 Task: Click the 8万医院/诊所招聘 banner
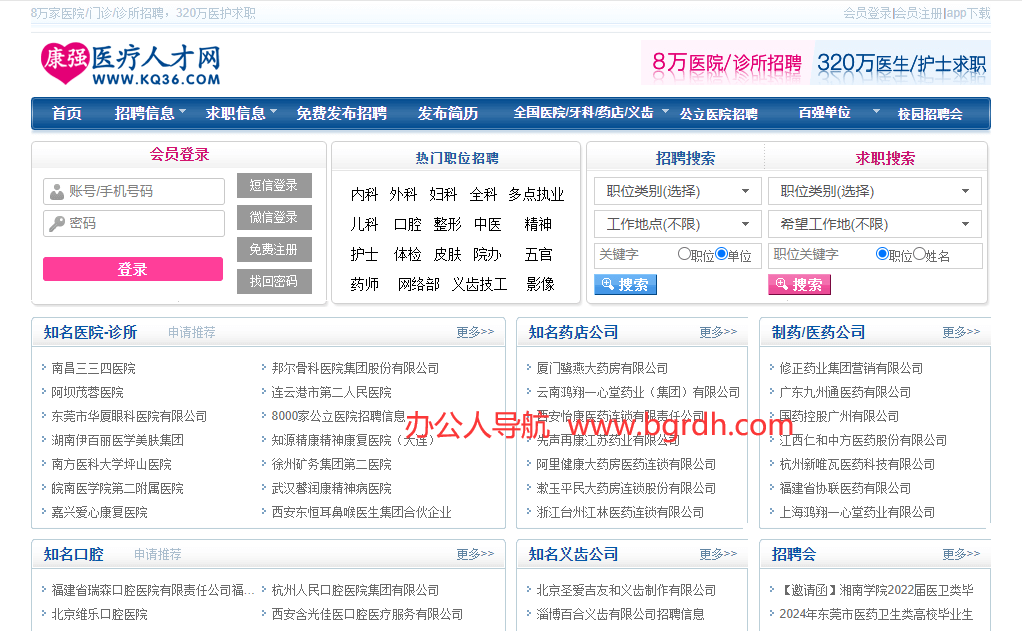pos(726,63)
